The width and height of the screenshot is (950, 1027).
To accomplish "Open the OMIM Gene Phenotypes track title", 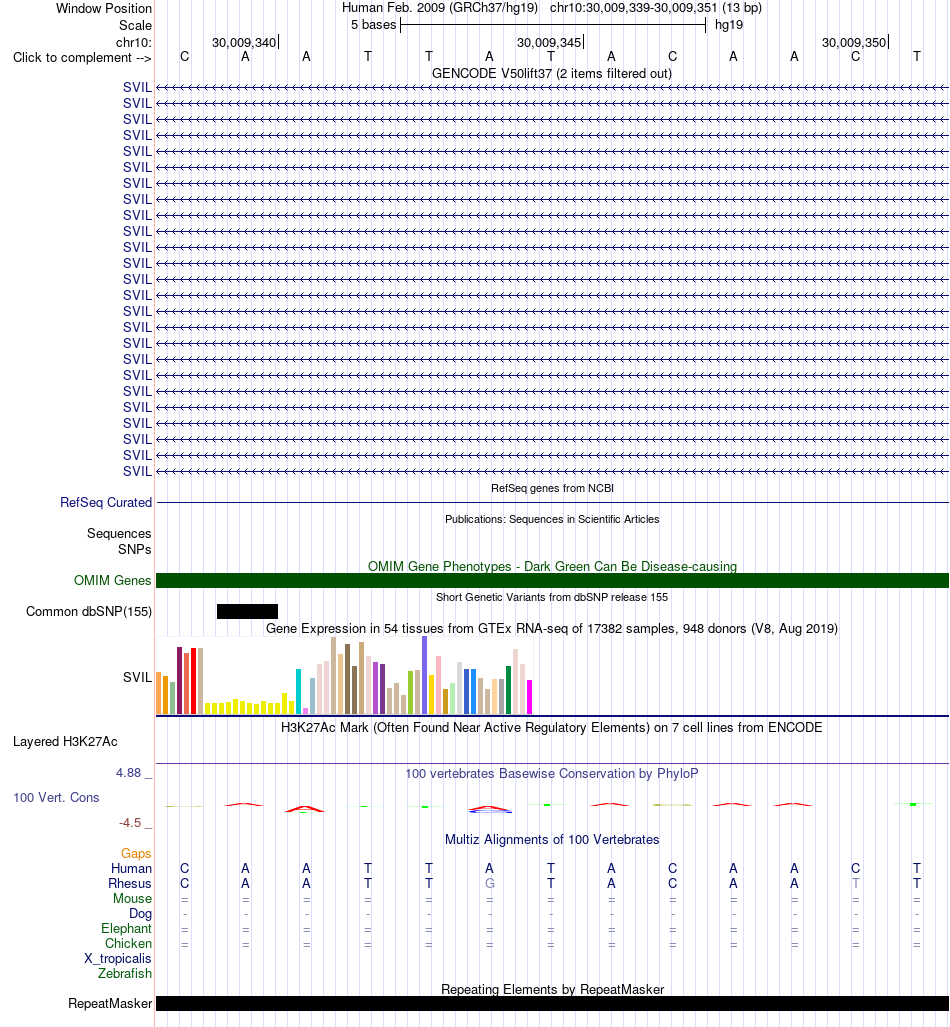I will 552,566.
